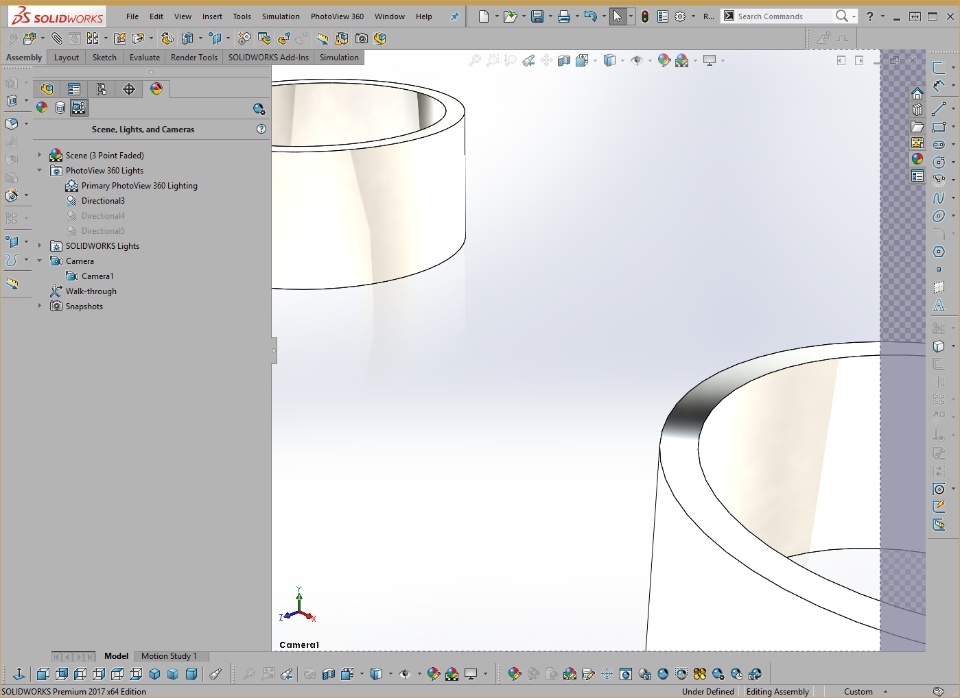The height and width of the screenshot is (698, 960).
Task: Click the Apply Scene icon in heads-up toolbar
Action: coord(681,60)
